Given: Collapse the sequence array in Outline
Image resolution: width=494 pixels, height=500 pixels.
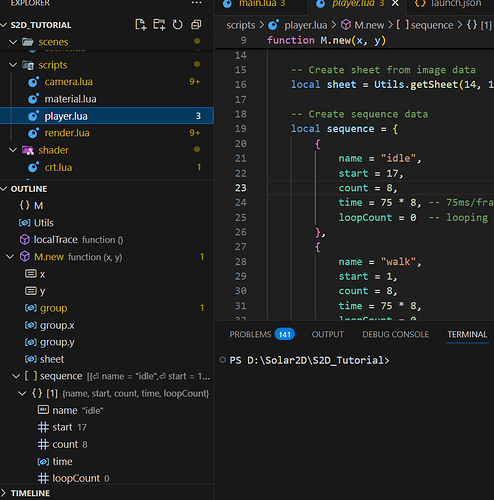Looking at the screenshot, I should (x=16, y=376).
